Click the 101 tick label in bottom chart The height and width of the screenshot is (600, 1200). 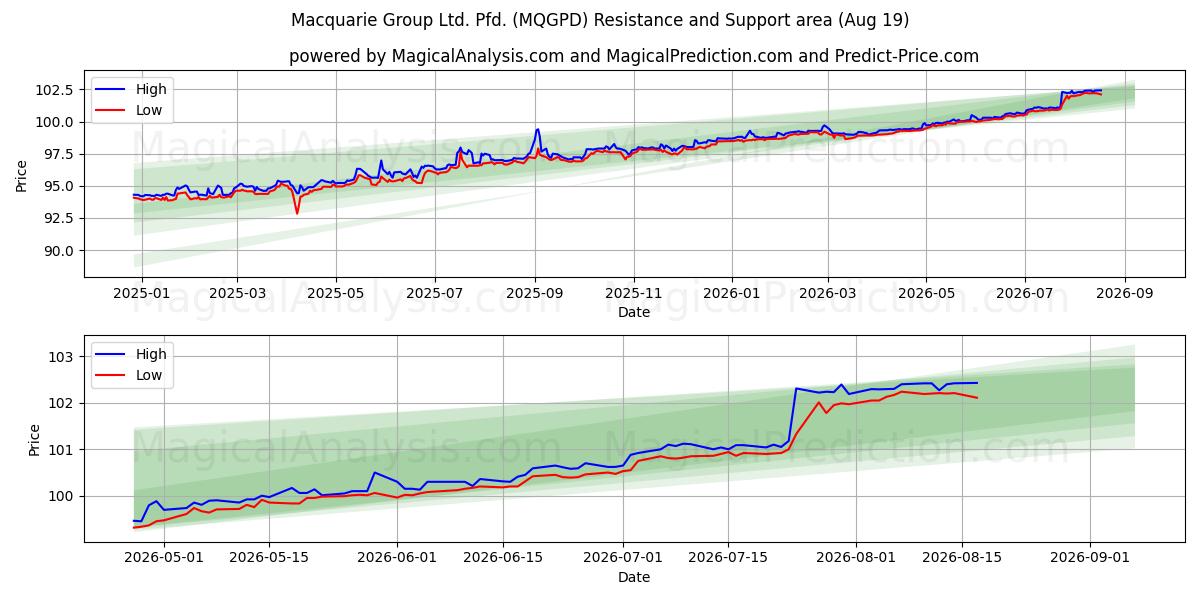[x=61, y=450]
